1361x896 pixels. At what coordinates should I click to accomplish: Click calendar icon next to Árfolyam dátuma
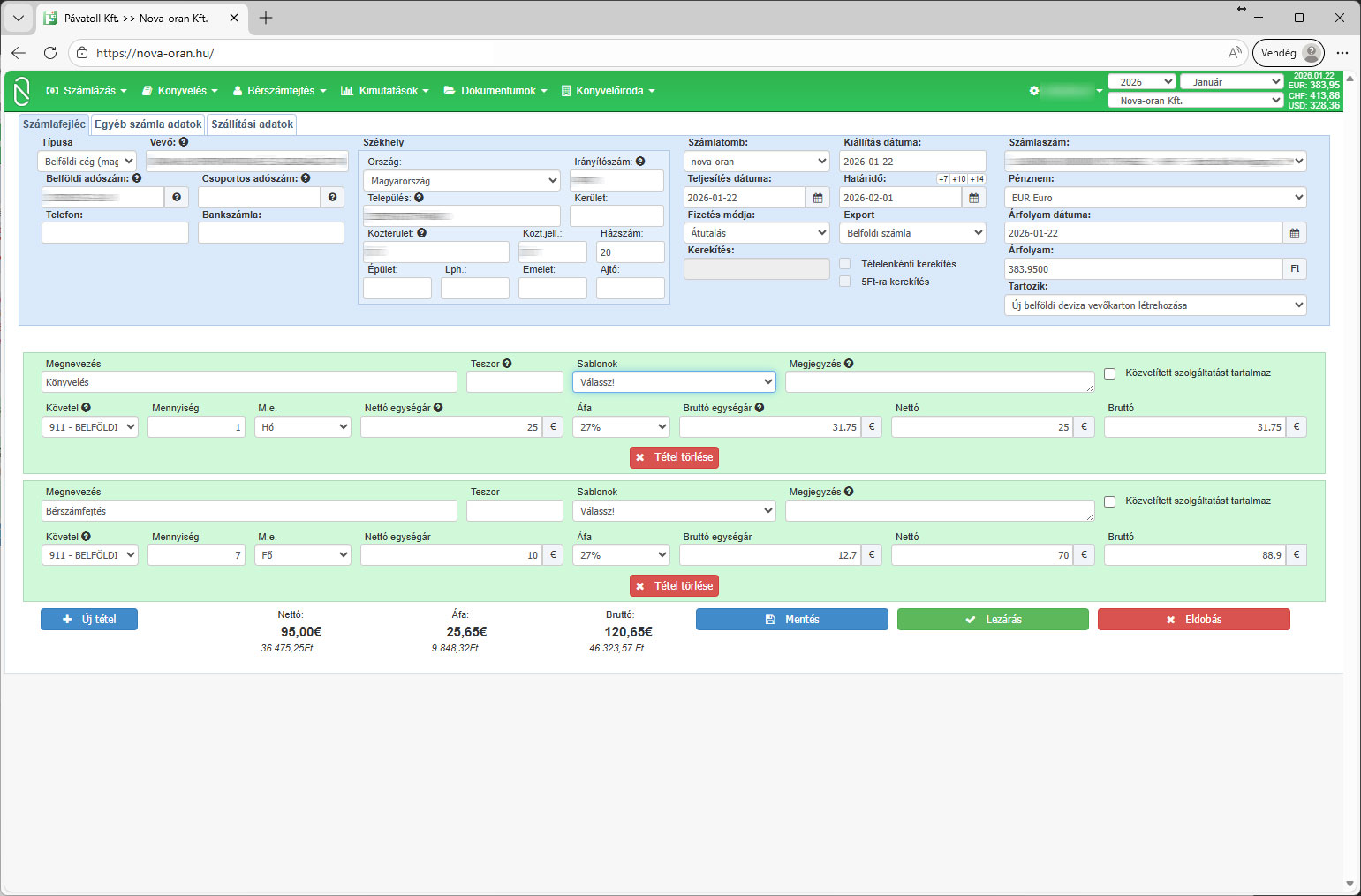tap(1294, 233)
